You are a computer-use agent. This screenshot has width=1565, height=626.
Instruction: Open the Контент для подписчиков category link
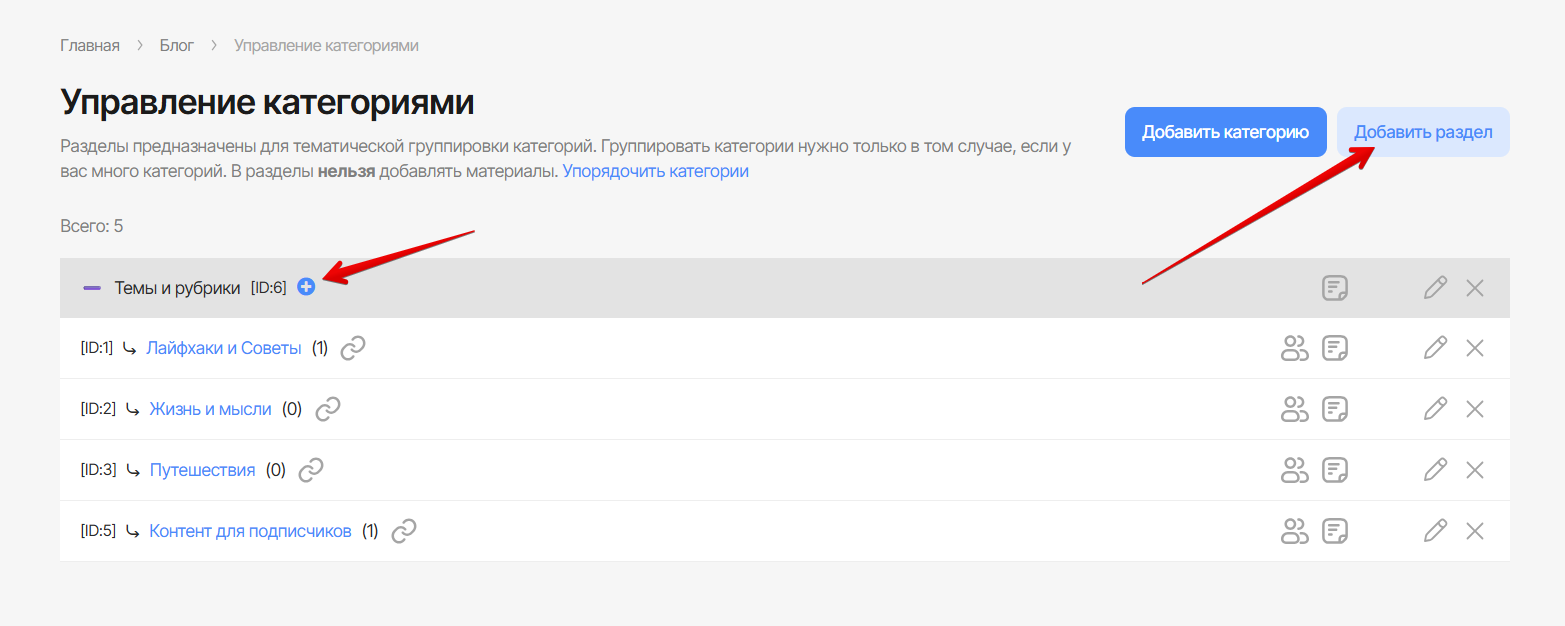(x=250, y=531)
